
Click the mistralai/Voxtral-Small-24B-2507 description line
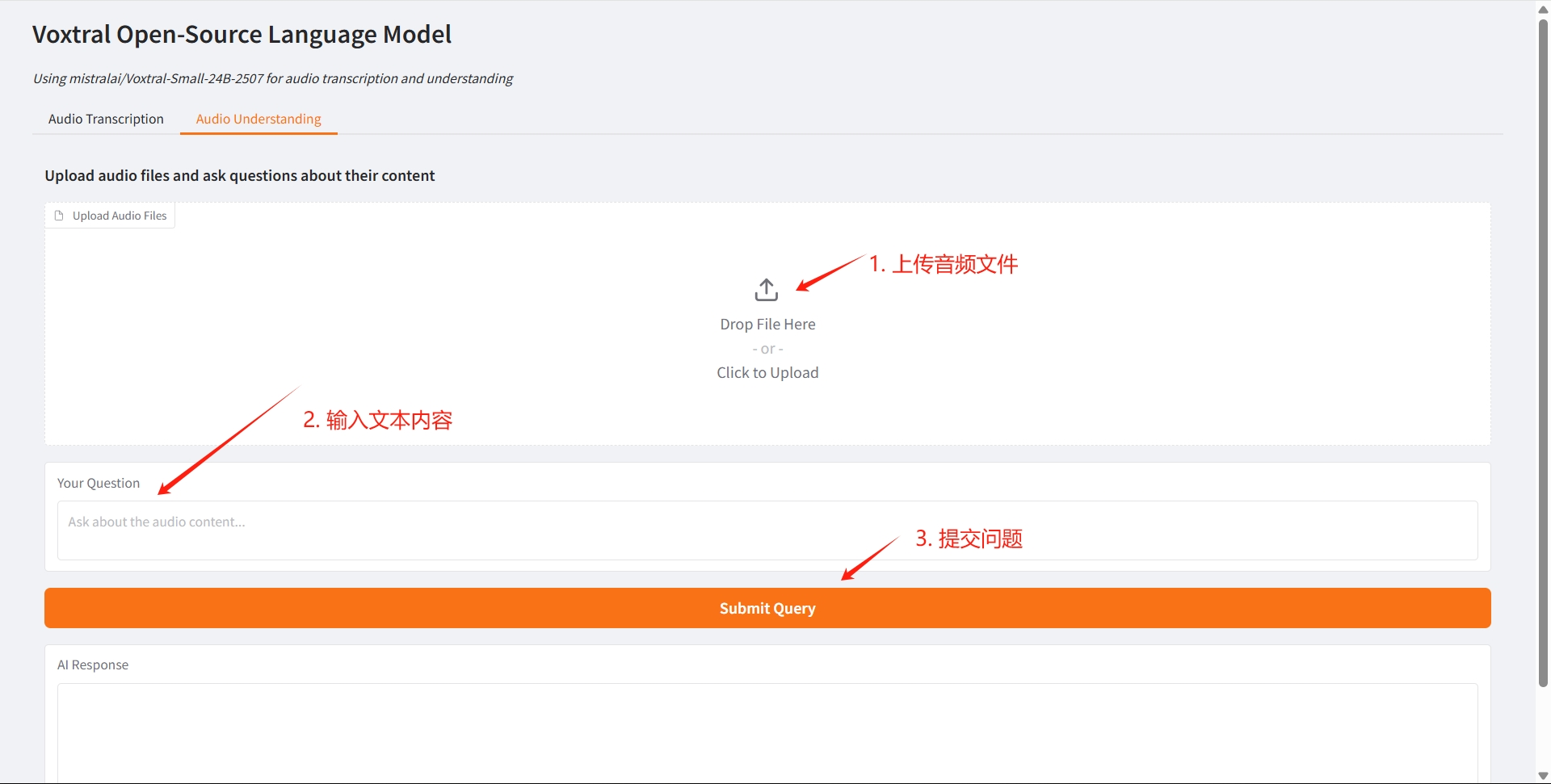[x=272, y=78]
